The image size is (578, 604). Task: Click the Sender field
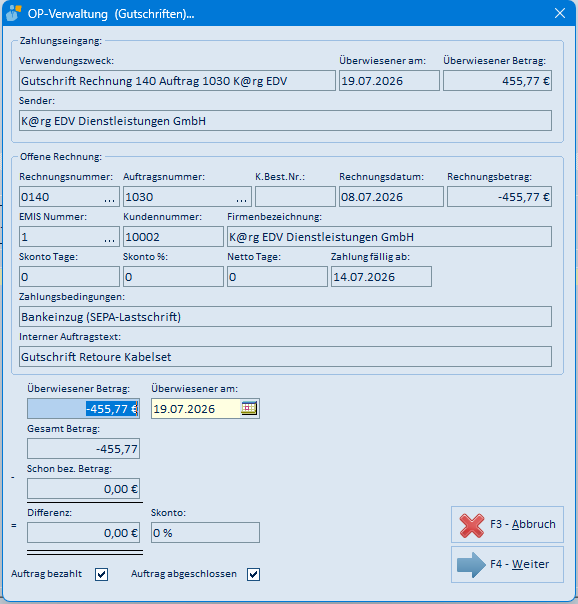(x=285, y=121)
